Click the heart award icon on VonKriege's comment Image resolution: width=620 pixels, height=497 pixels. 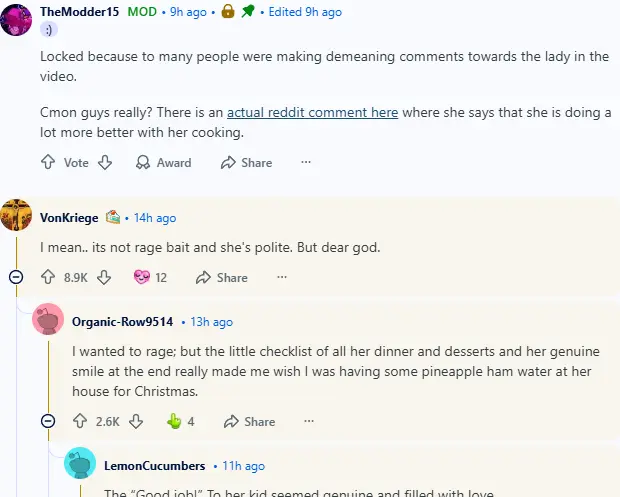[x=141, y=277]
